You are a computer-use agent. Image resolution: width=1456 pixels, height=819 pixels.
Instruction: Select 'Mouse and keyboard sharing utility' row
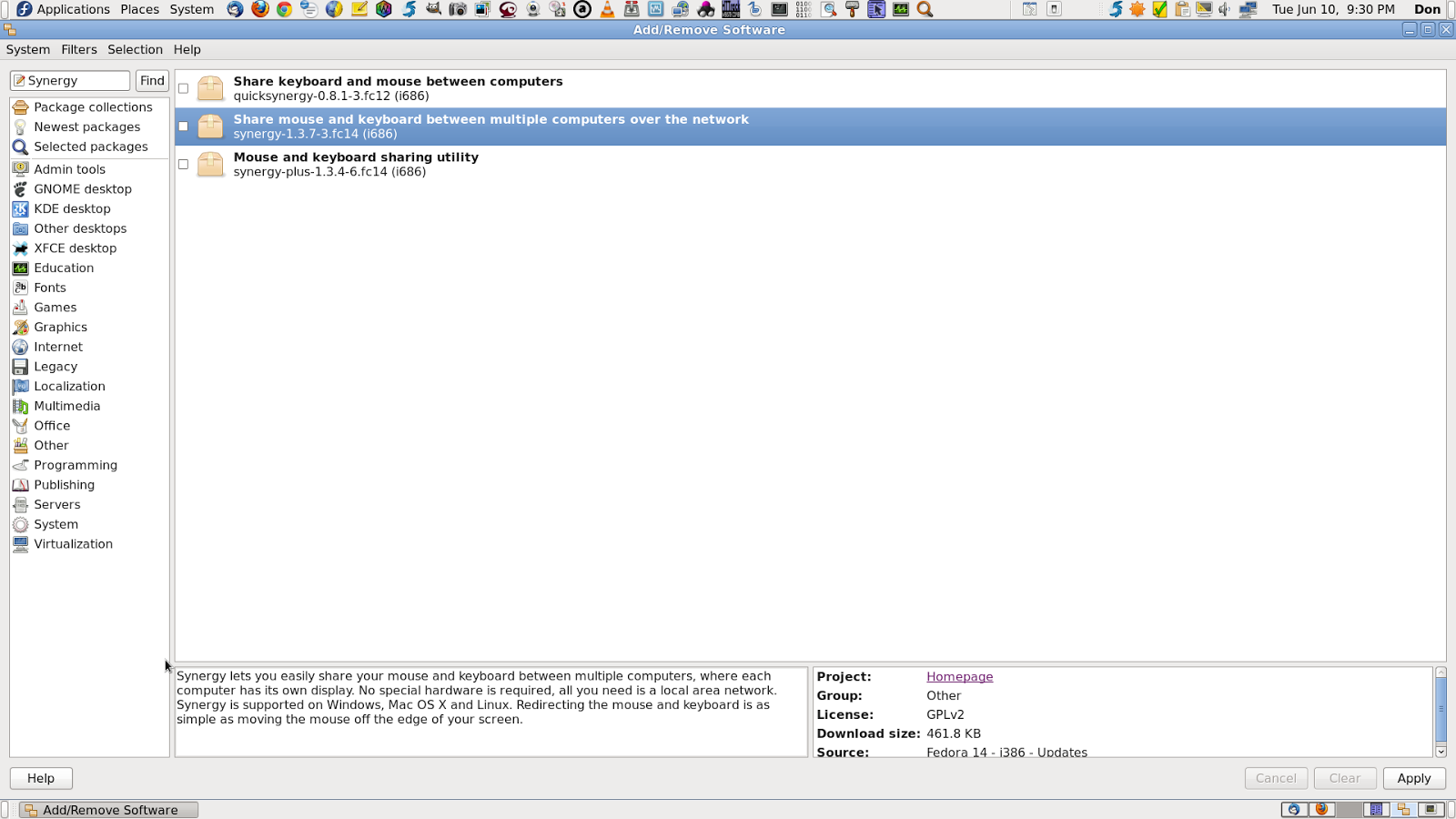pyautogui.click(x=810, y=165)
